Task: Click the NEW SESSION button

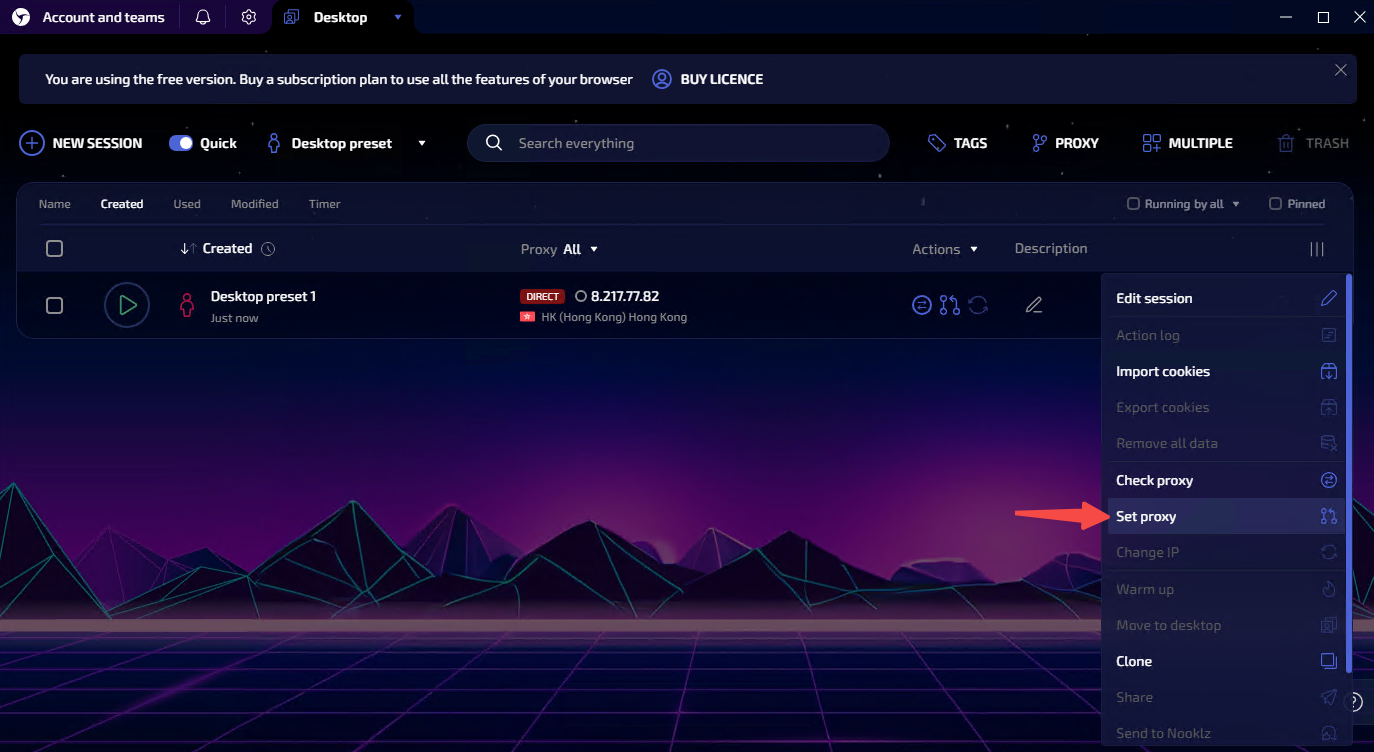Action: 81,143
